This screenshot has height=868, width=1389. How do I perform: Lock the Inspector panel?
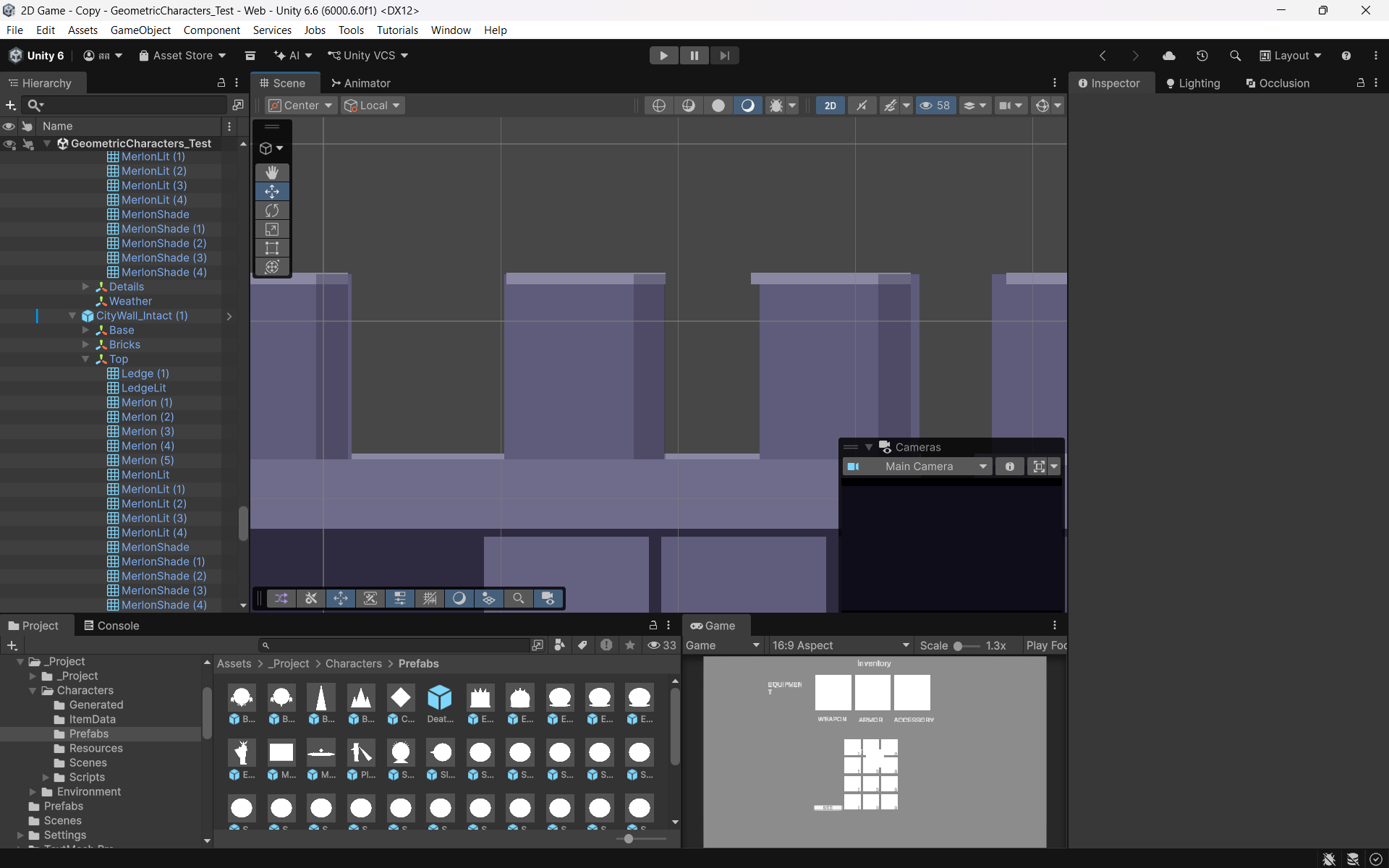[1360, 83]
